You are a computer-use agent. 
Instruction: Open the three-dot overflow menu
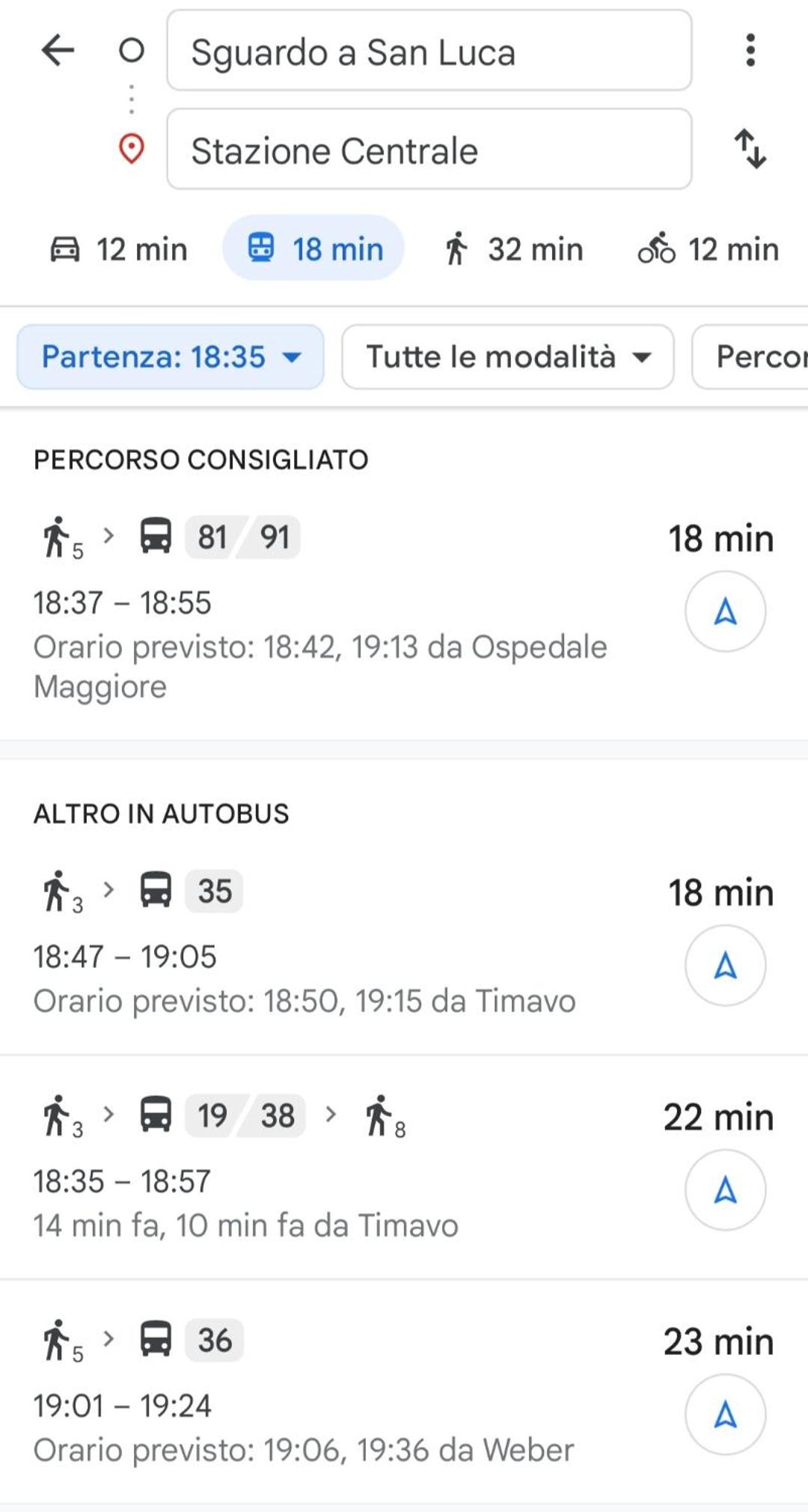click(x=750, y=50)
